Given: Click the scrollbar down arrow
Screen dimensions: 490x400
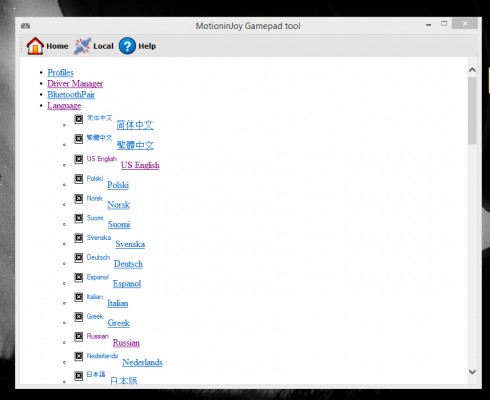Looking at the screenshot, I should tap(472, 372).
